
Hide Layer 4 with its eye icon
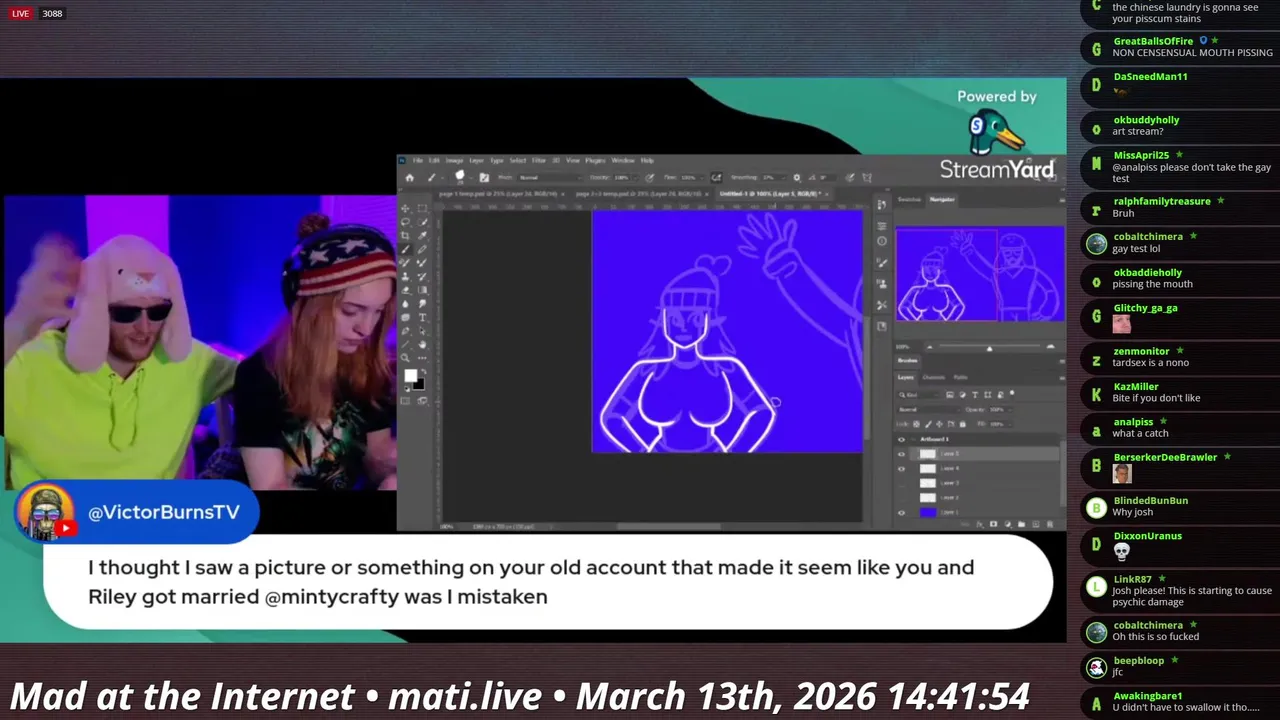click(x=901, y=469)
